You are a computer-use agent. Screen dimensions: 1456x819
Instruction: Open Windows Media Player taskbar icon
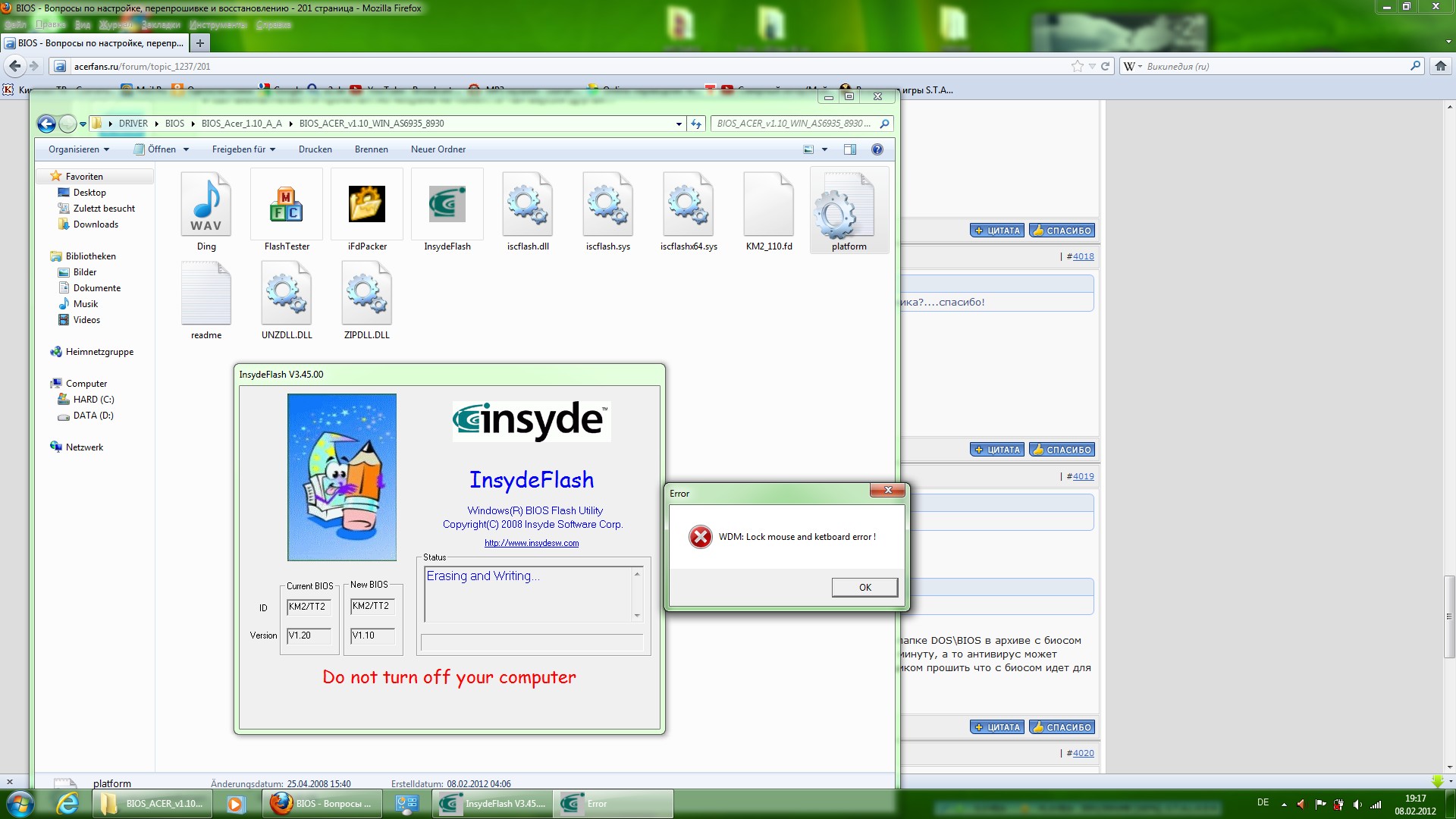click(236, 804)
